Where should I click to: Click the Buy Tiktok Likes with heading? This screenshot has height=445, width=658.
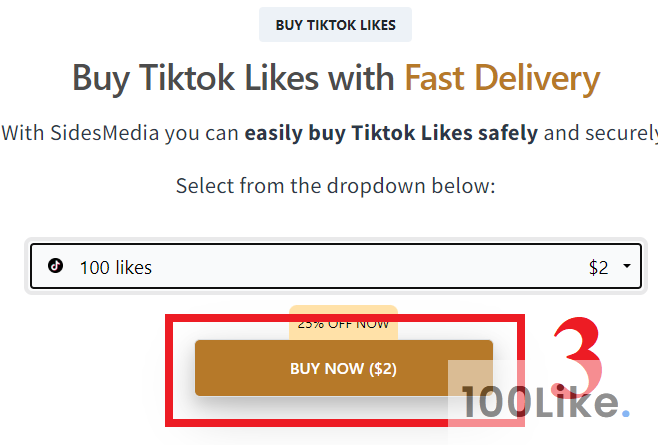pos(233,78)
